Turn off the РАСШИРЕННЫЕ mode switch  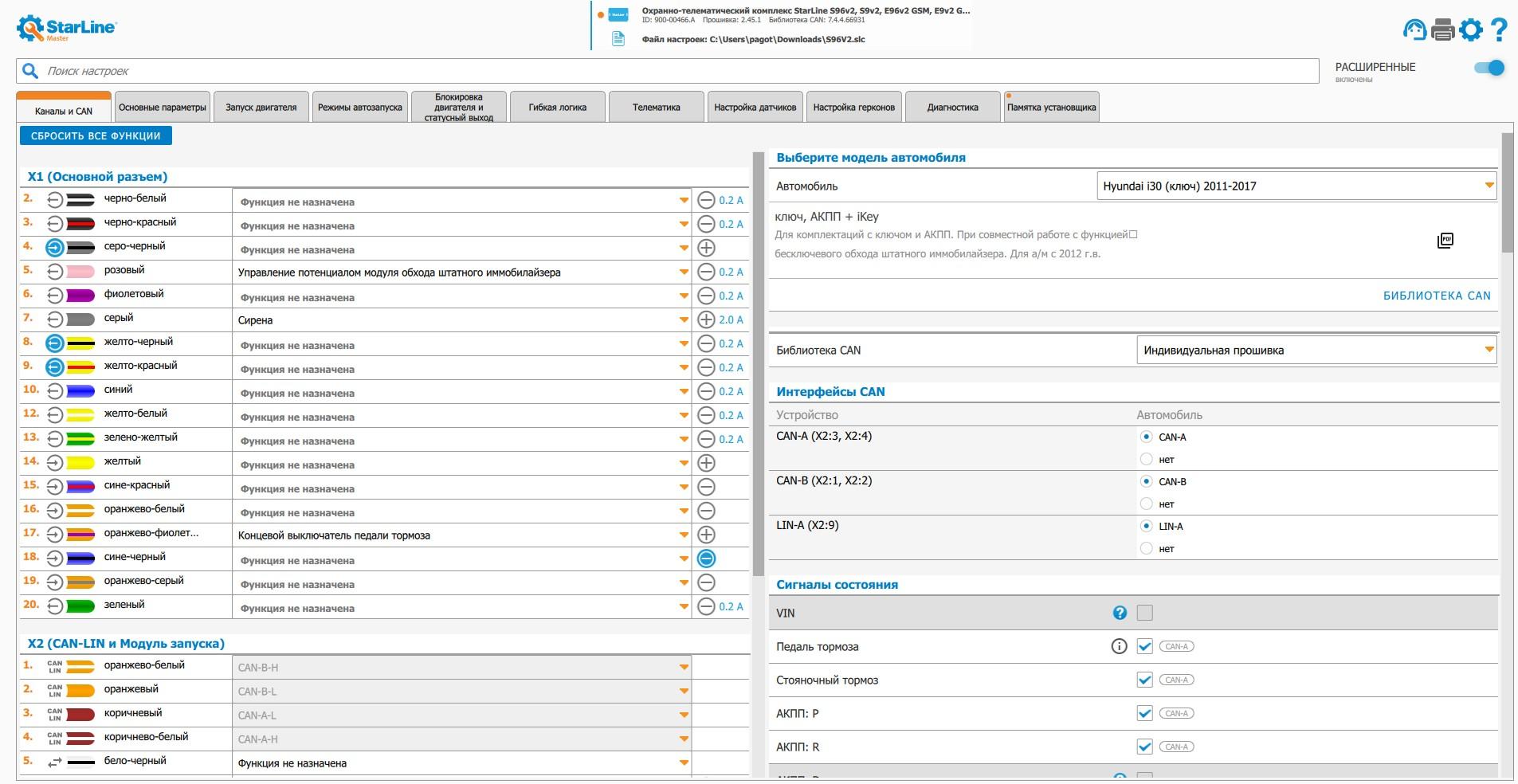(x=1489, y=68)
